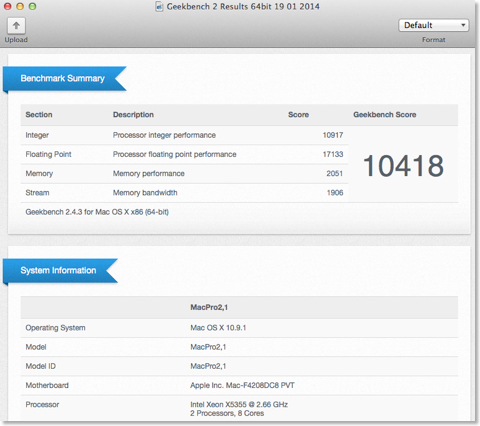Click 'Processor integer performance' description
Screen dimensions: 480x426
coord(164,135)
